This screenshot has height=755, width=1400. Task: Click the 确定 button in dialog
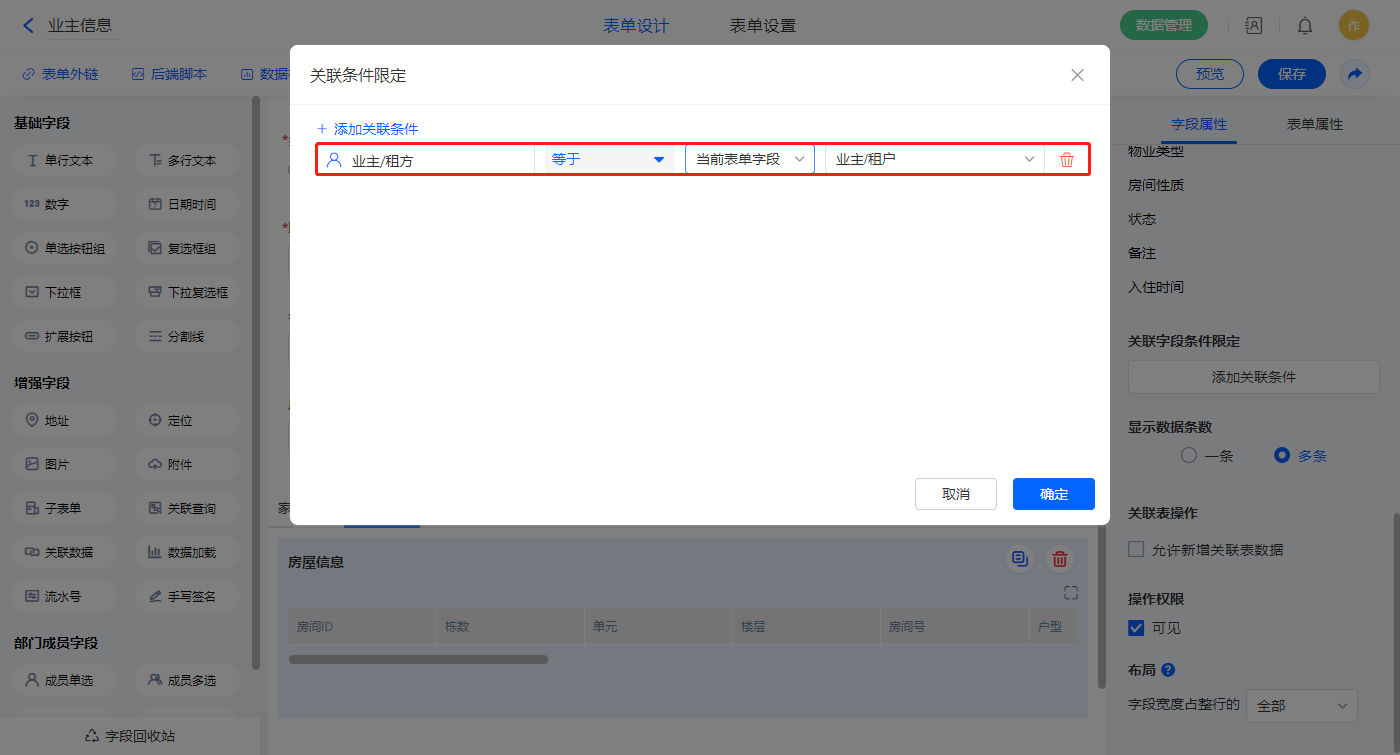pyautogui.click(x=1053, y=494)
